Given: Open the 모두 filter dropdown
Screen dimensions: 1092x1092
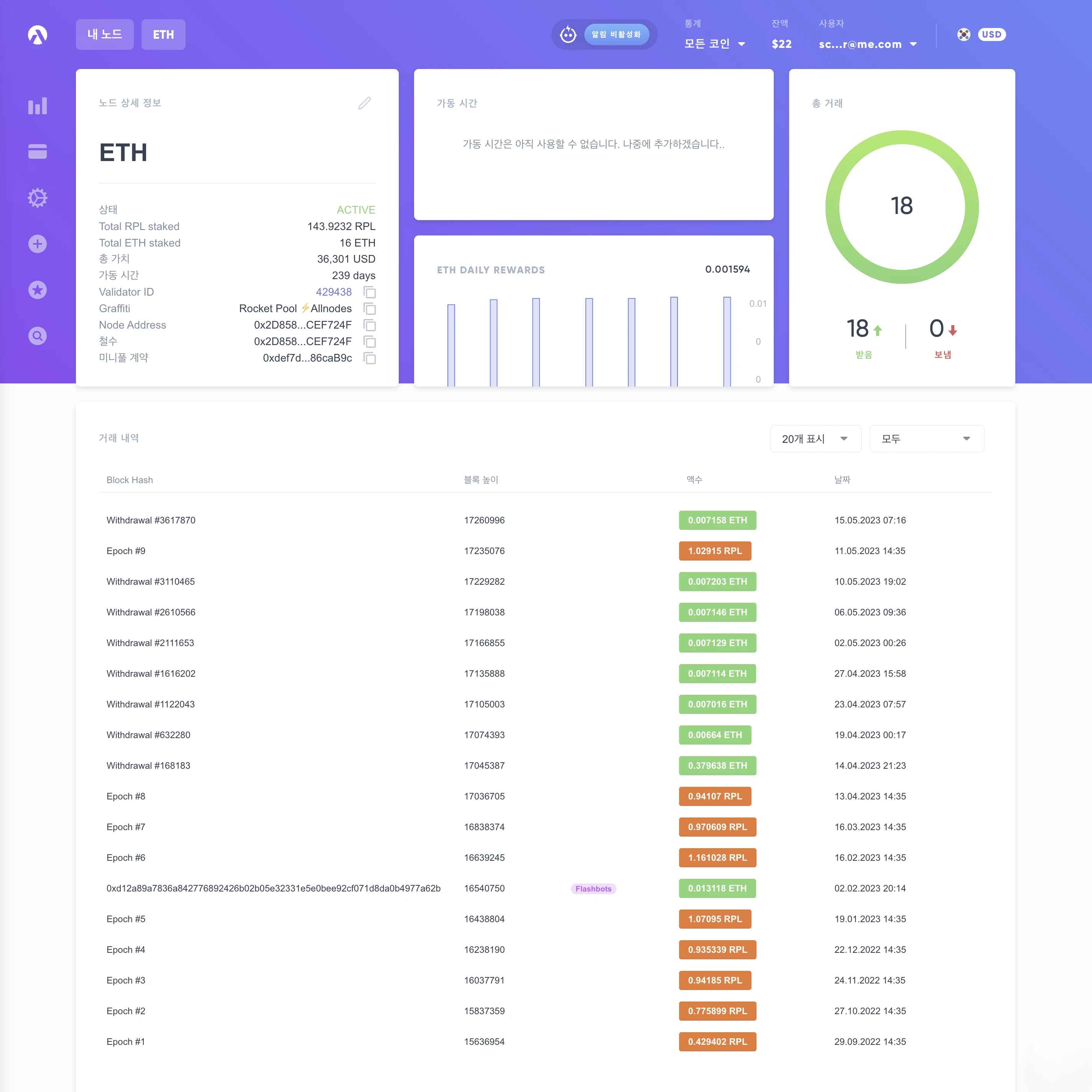Looking at the screenshot, I should 926,439.
